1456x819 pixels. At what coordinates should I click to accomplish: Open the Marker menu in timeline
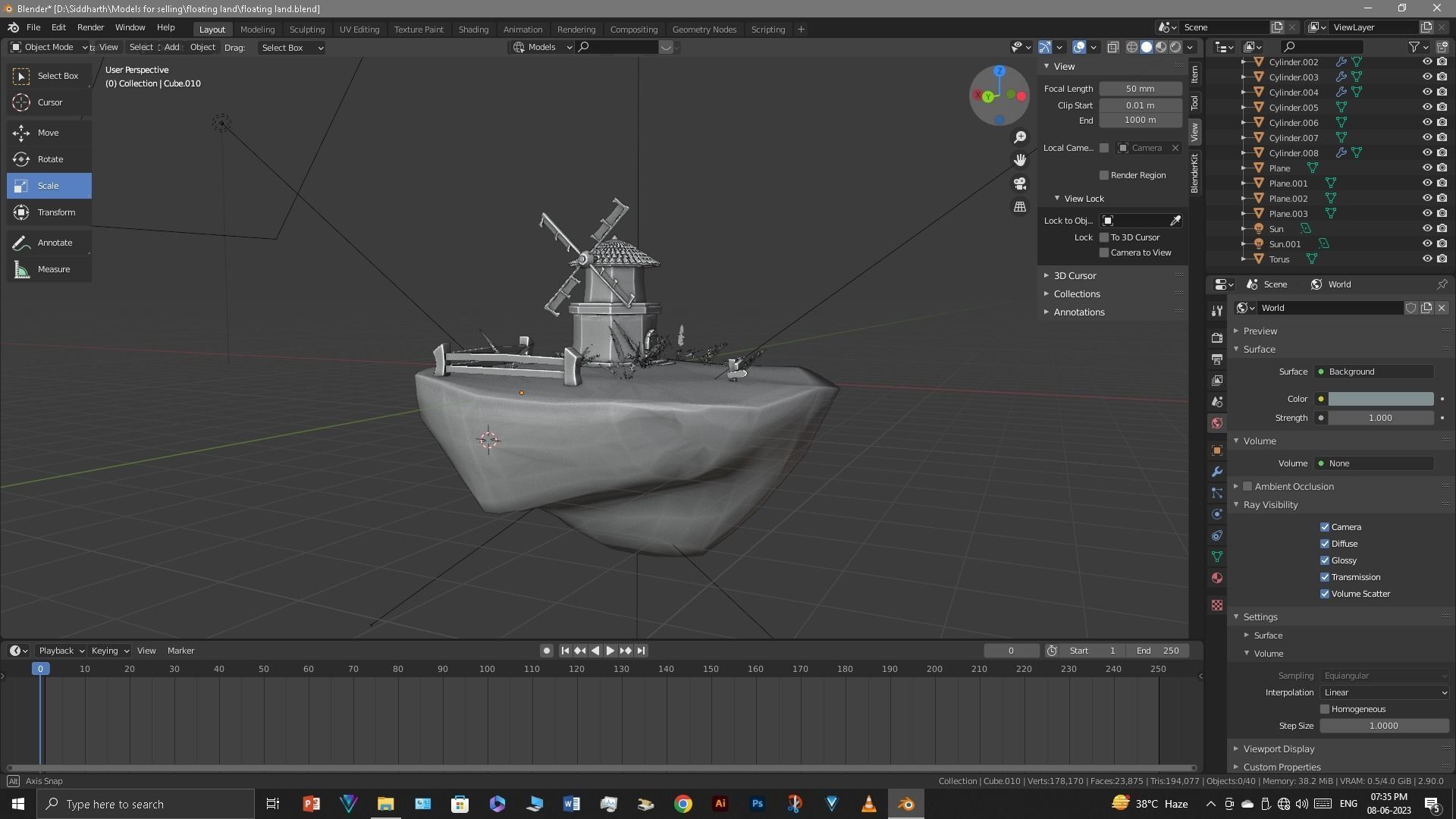[x=180, y=651]
